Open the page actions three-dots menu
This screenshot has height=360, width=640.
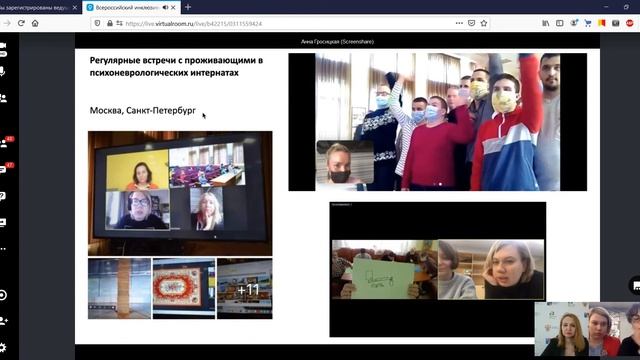click(x=459, y=23)
